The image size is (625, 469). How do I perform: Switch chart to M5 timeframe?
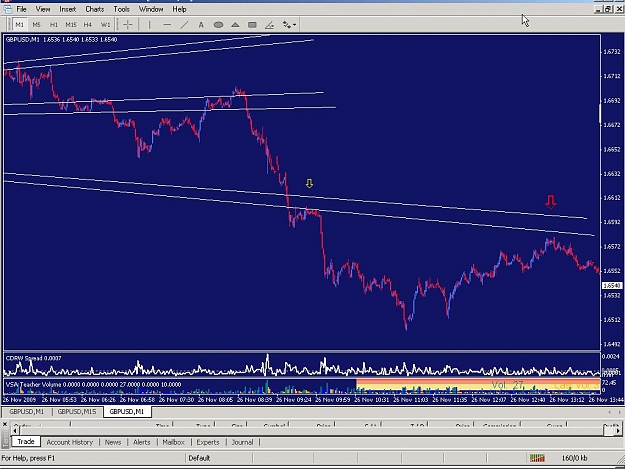[x=37, y=25]
